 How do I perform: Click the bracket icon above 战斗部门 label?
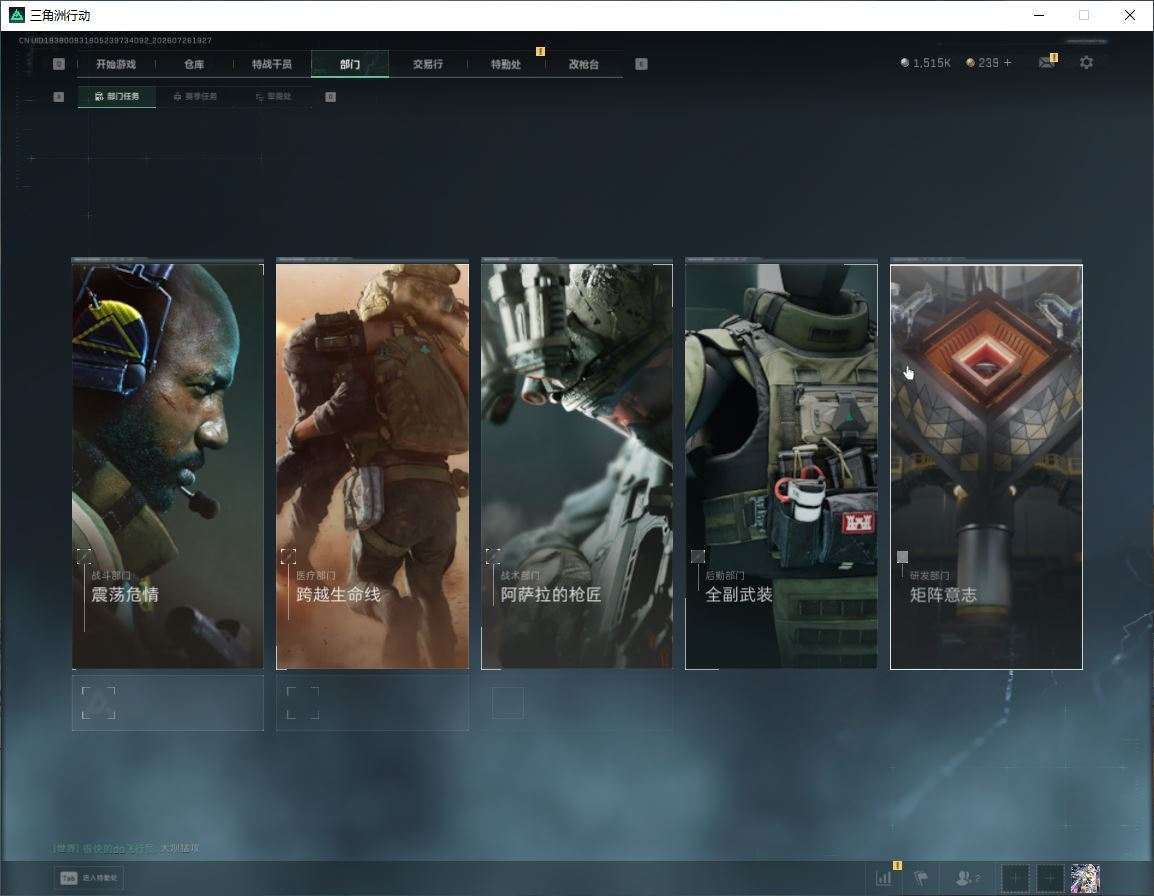coord(84,556)
